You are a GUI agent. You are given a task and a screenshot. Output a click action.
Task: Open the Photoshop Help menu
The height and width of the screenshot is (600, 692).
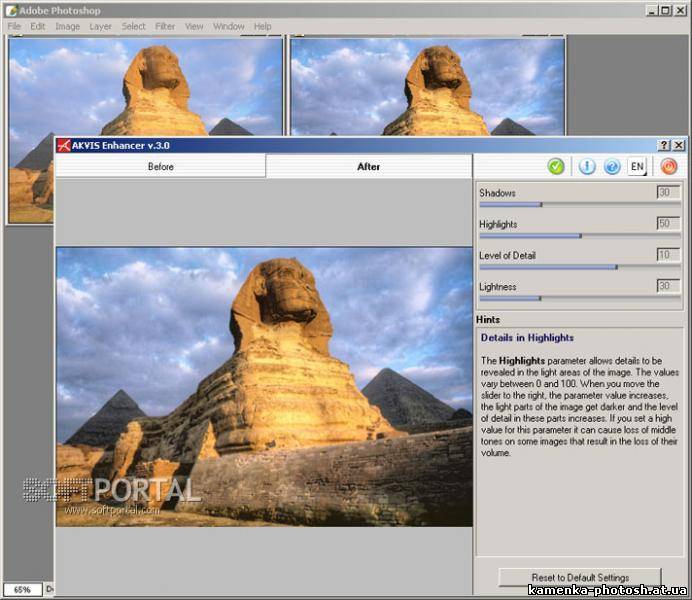pos(263,26)
